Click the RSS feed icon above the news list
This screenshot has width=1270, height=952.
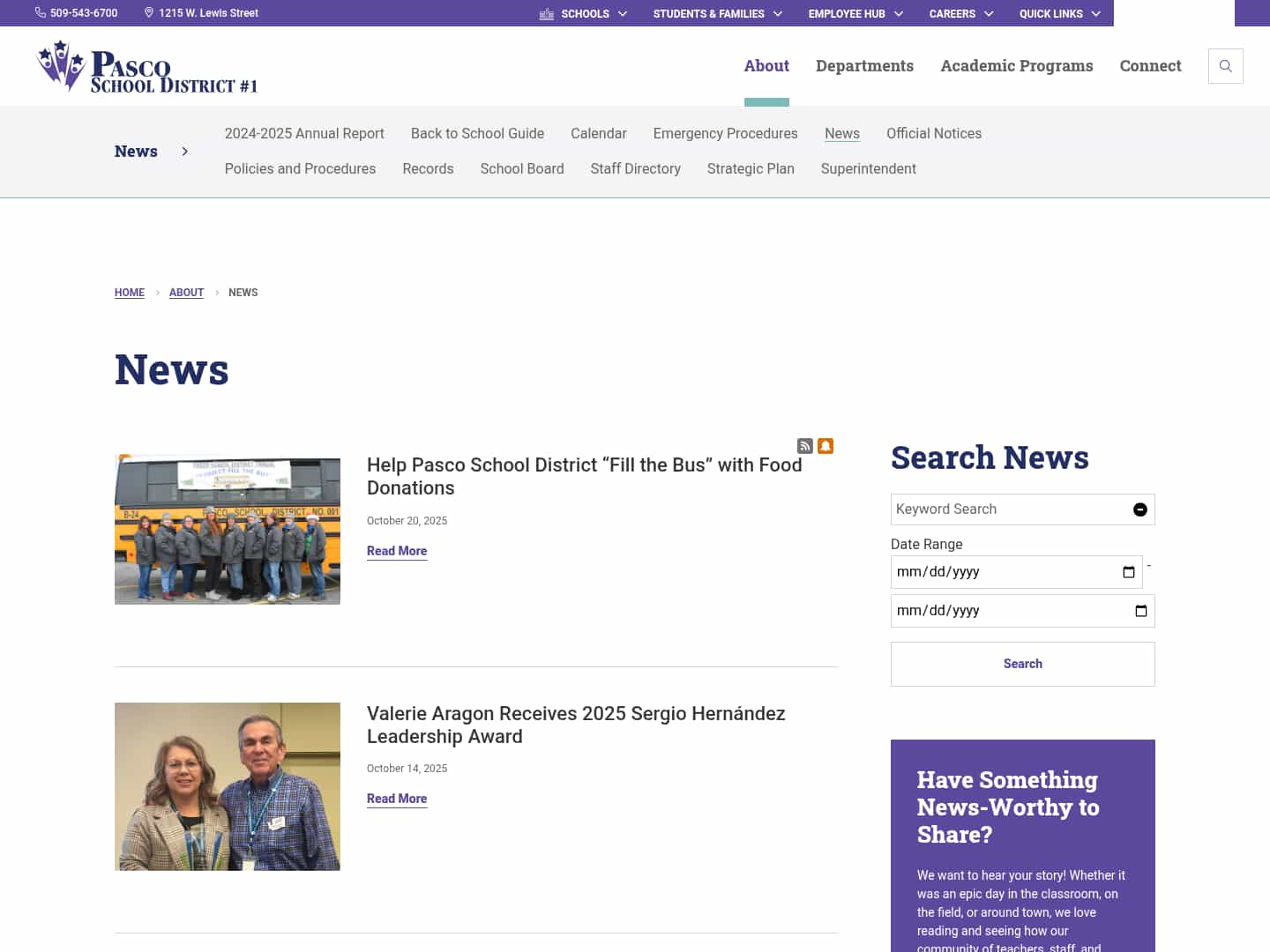(x=805, y=446)
